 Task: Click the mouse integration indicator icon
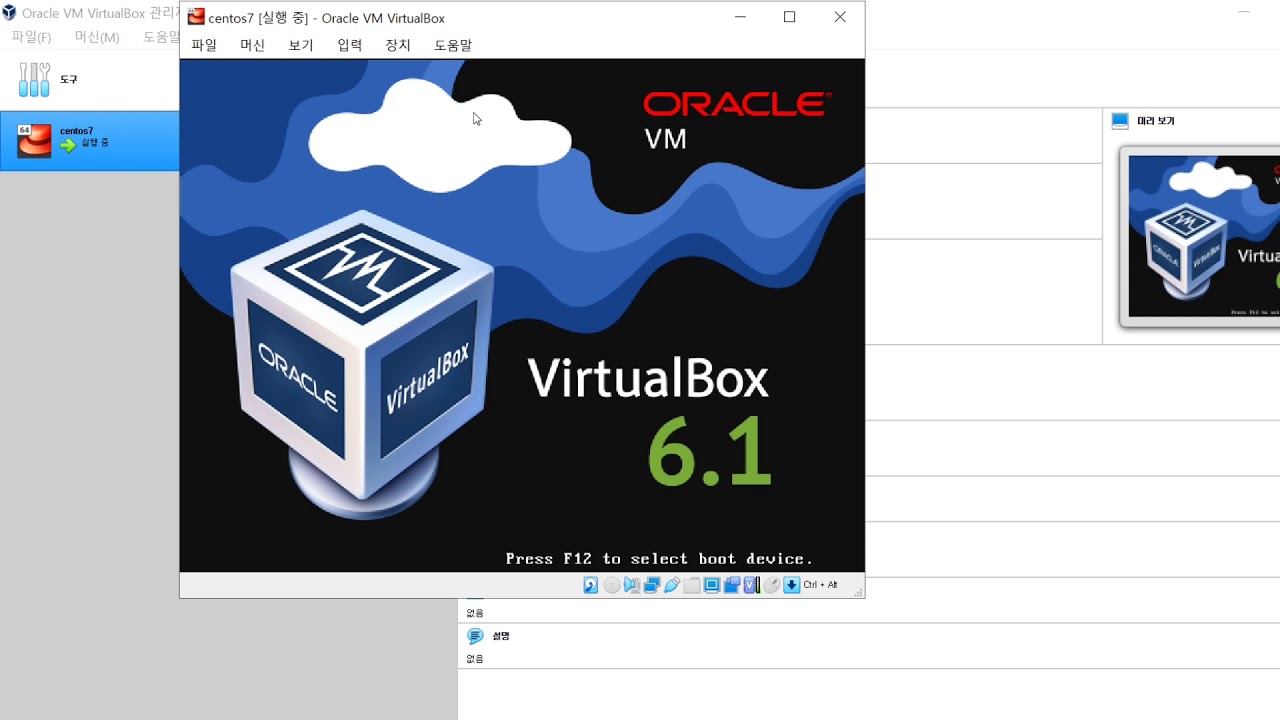[771, 585]
